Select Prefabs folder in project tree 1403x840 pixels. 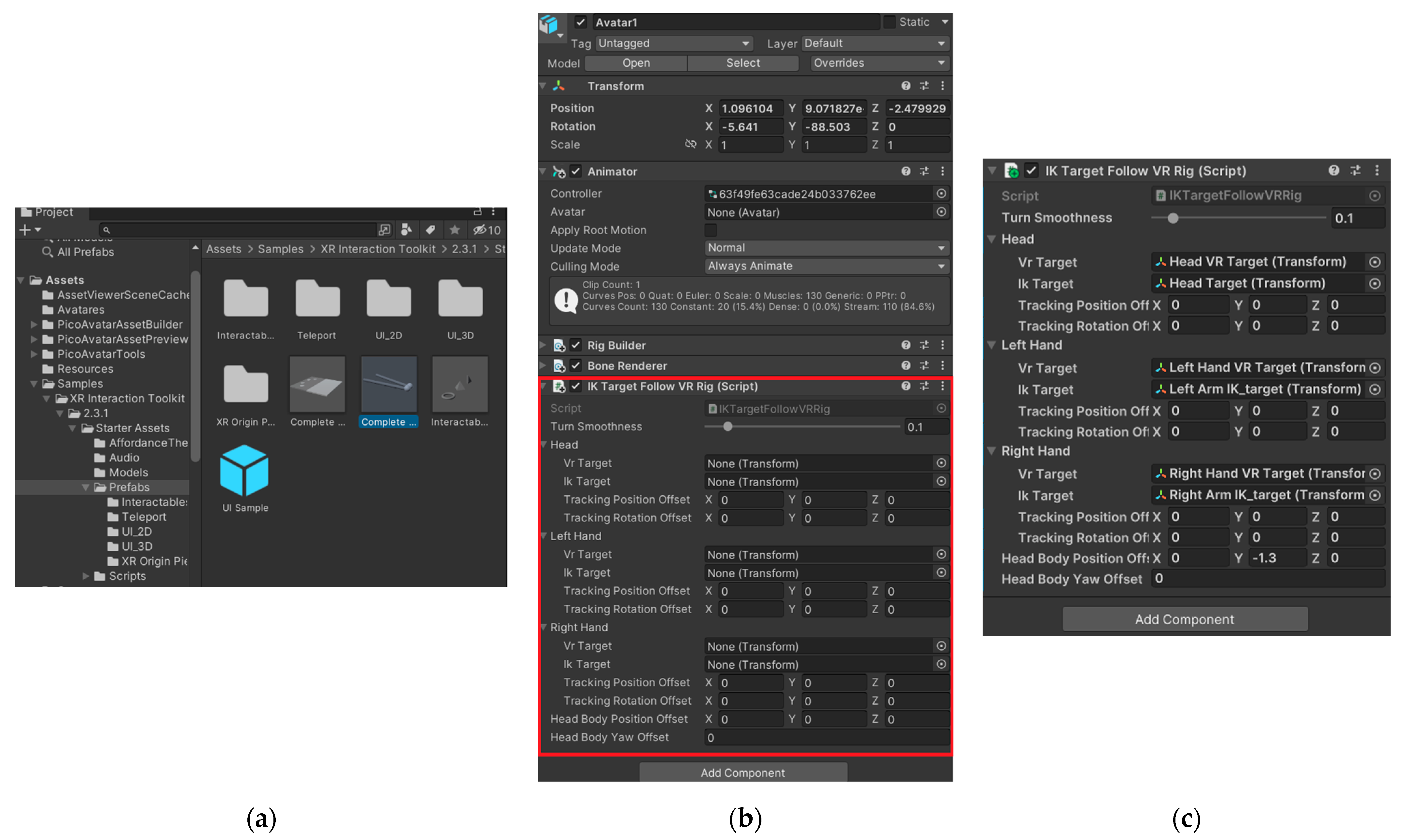click(x=129, y=487)
